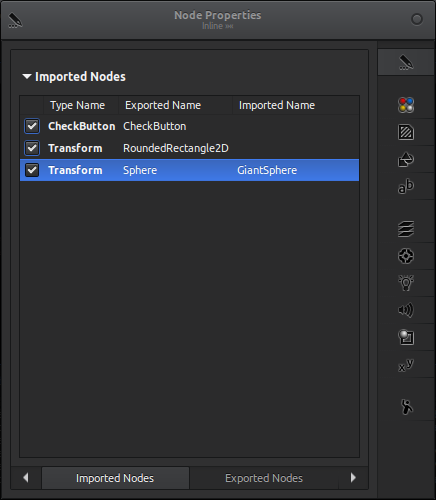Open the Light editor bulb icon
Viewport: 436px width, 500px height.
[406, 283]
